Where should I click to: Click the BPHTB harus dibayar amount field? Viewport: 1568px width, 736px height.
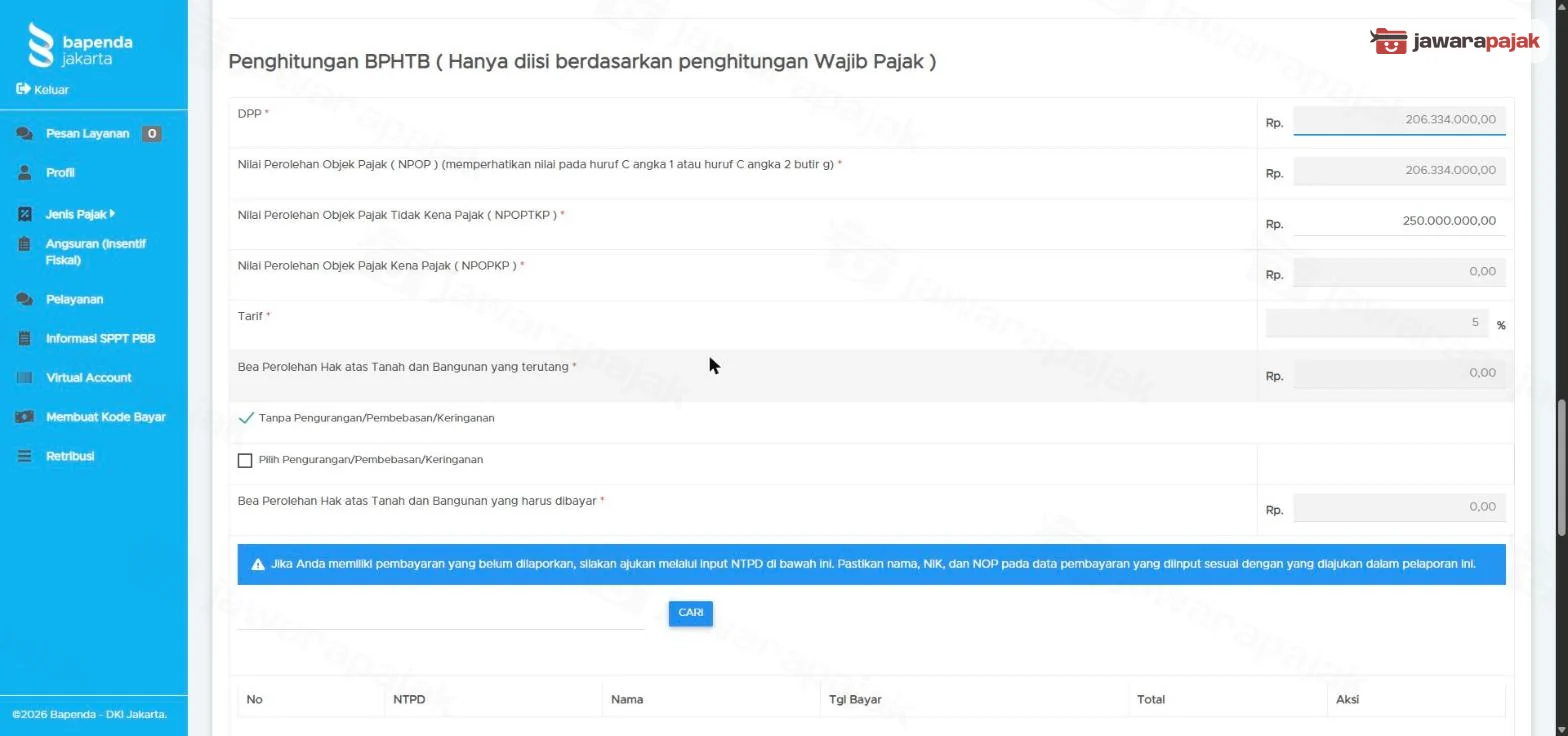pyautogui.click(x=1399, y=507)
